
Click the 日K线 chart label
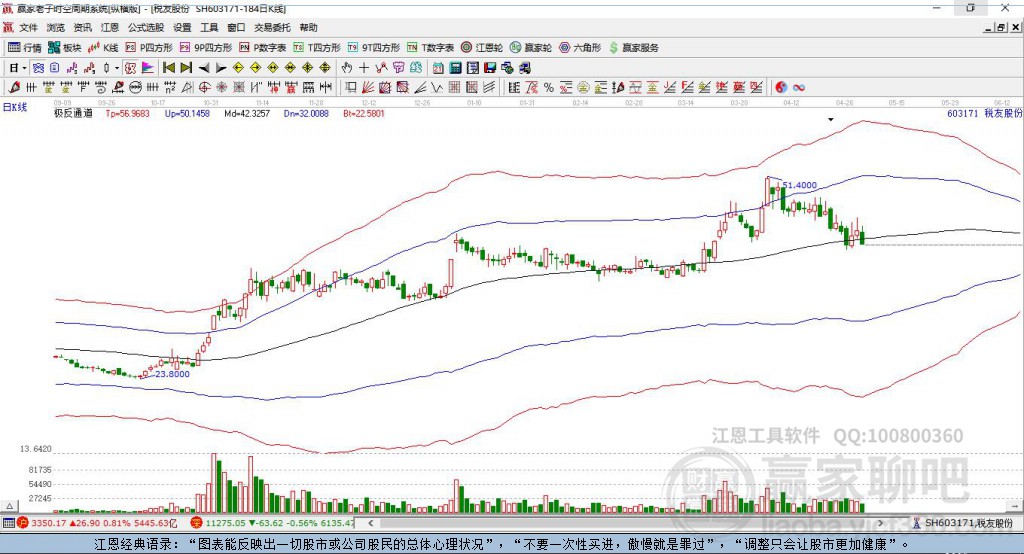click(x=14, y=107)
